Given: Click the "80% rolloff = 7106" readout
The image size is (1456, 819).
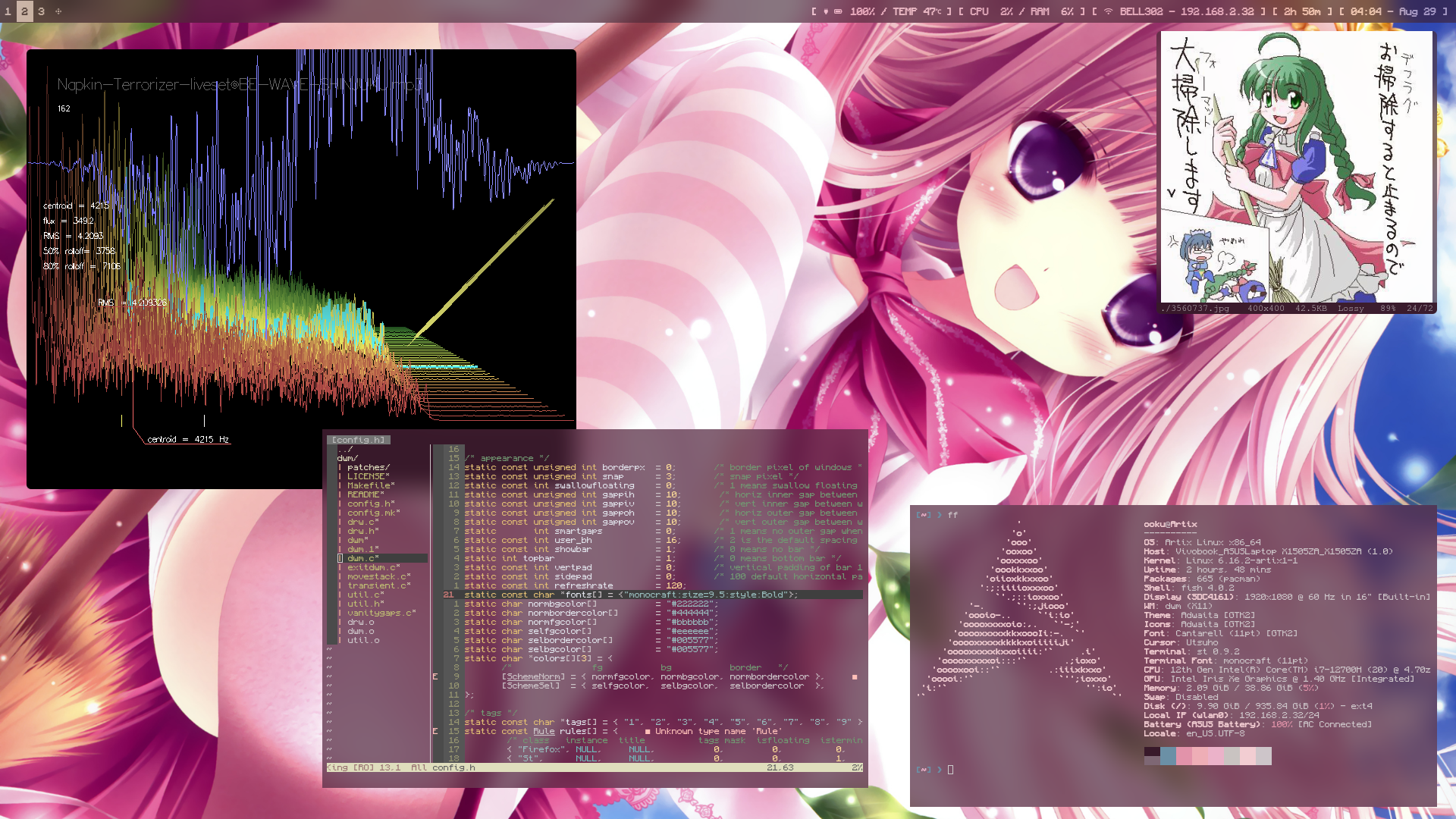Looking at the screenshot, I should point(82,266).
